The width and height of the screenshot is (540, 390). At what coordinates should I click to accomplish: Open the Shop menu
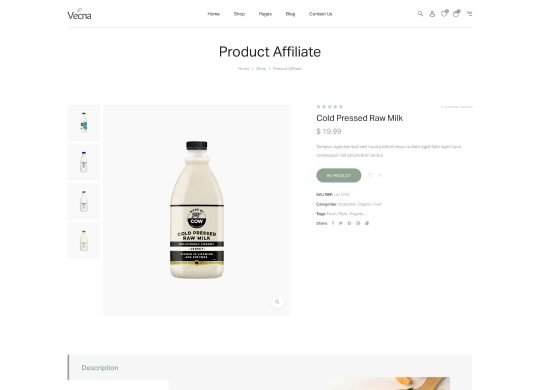(x=239, y=14)
